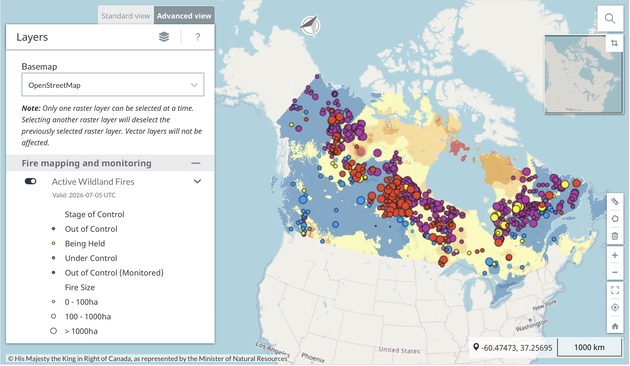
Task: Switch to the Standard view tab
Action: tap(125, 16)
